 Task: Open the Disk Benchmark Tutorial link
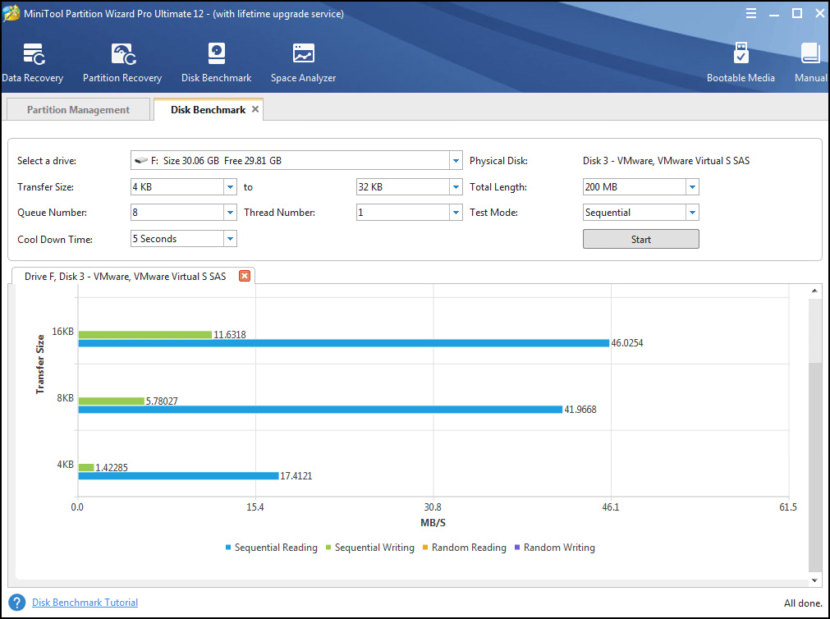click(x=84, y=603)
